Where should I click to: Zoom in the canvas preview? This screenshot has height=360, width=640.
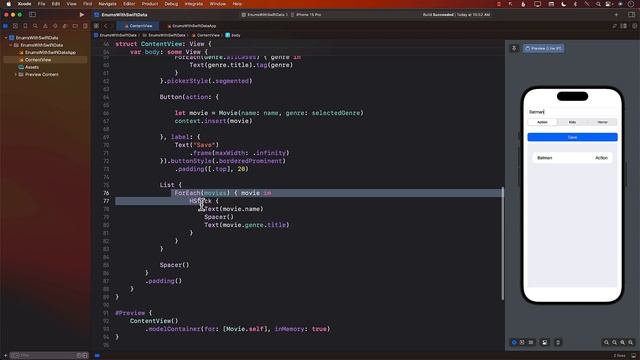click(631, 342)
